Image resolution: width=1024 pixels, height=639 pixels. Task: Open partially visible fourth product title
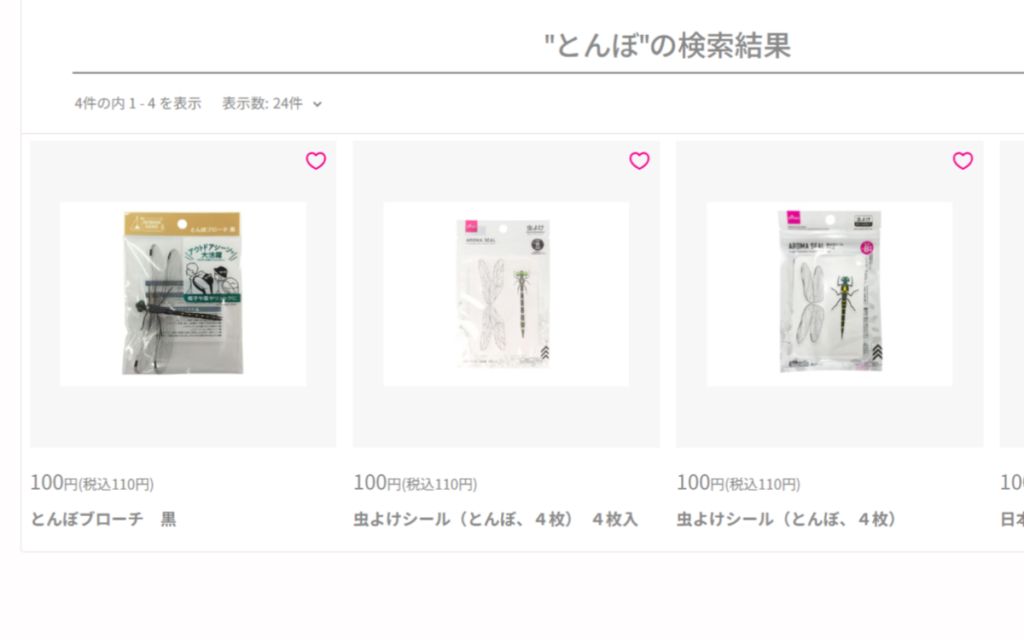click(1012, 519)
